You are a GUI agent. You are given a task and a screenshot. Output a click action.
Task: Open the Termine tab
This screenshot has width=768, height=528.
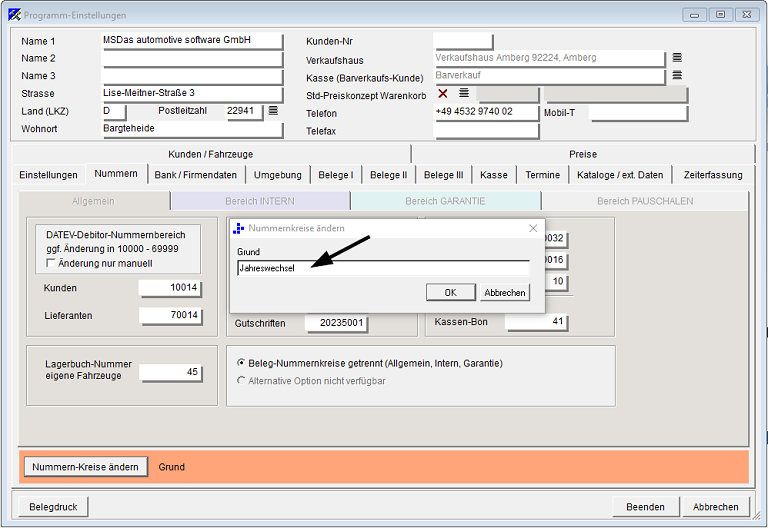click(x=543, y=175)
